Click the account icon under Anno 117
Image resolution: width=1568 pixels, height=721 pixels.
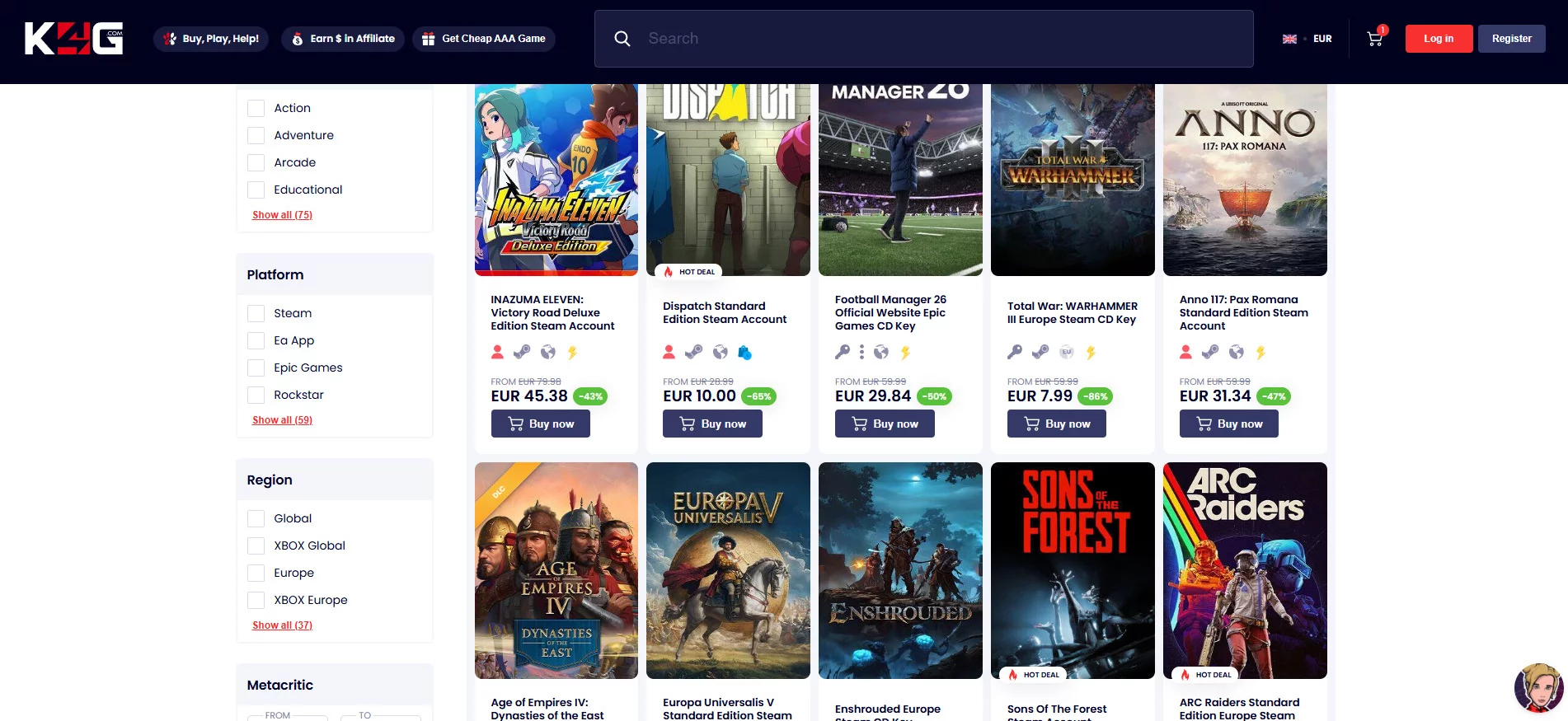pos(1186,353)
